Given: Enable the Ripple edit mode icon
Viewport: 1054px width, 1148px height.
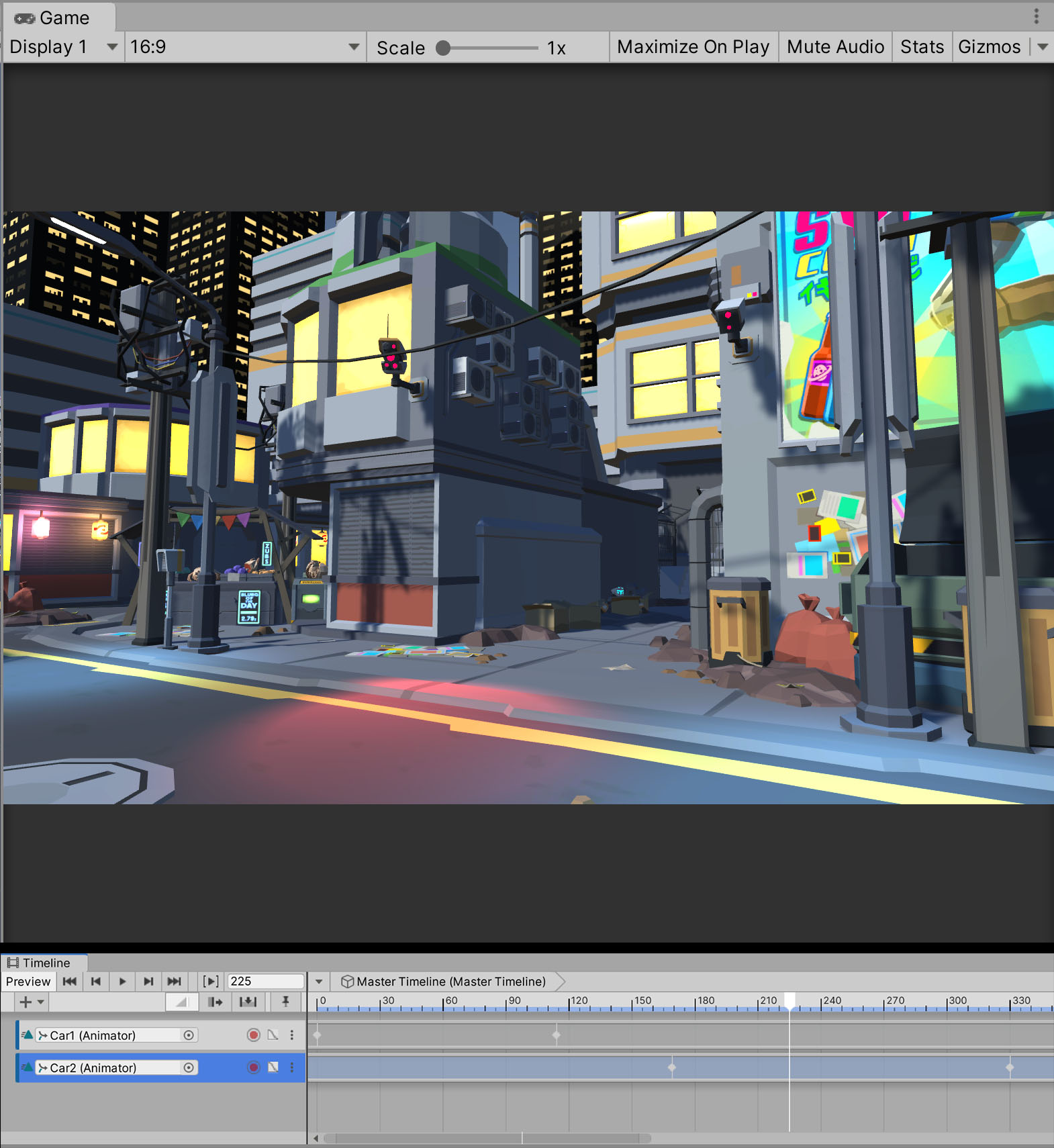Looking at the screenshot, I should 215,1002.
